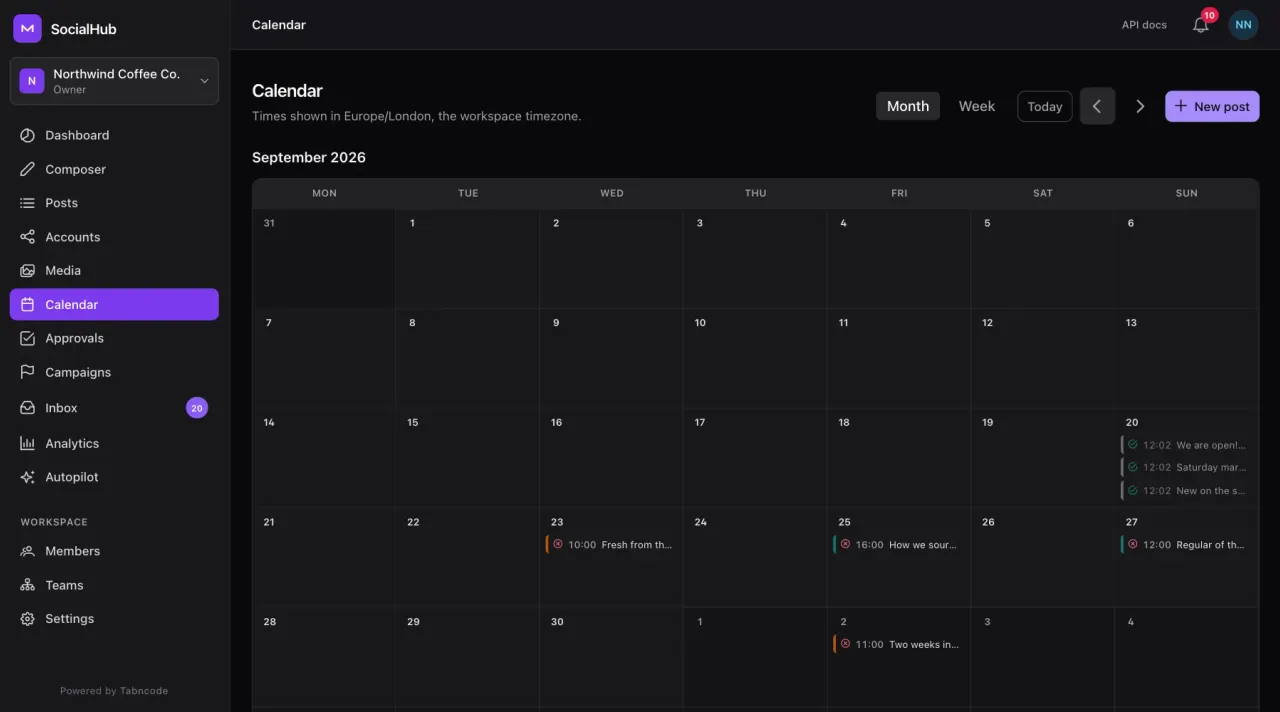Open the API docs link
The width and height of the screenshot is (1280, 712).
1144,25
